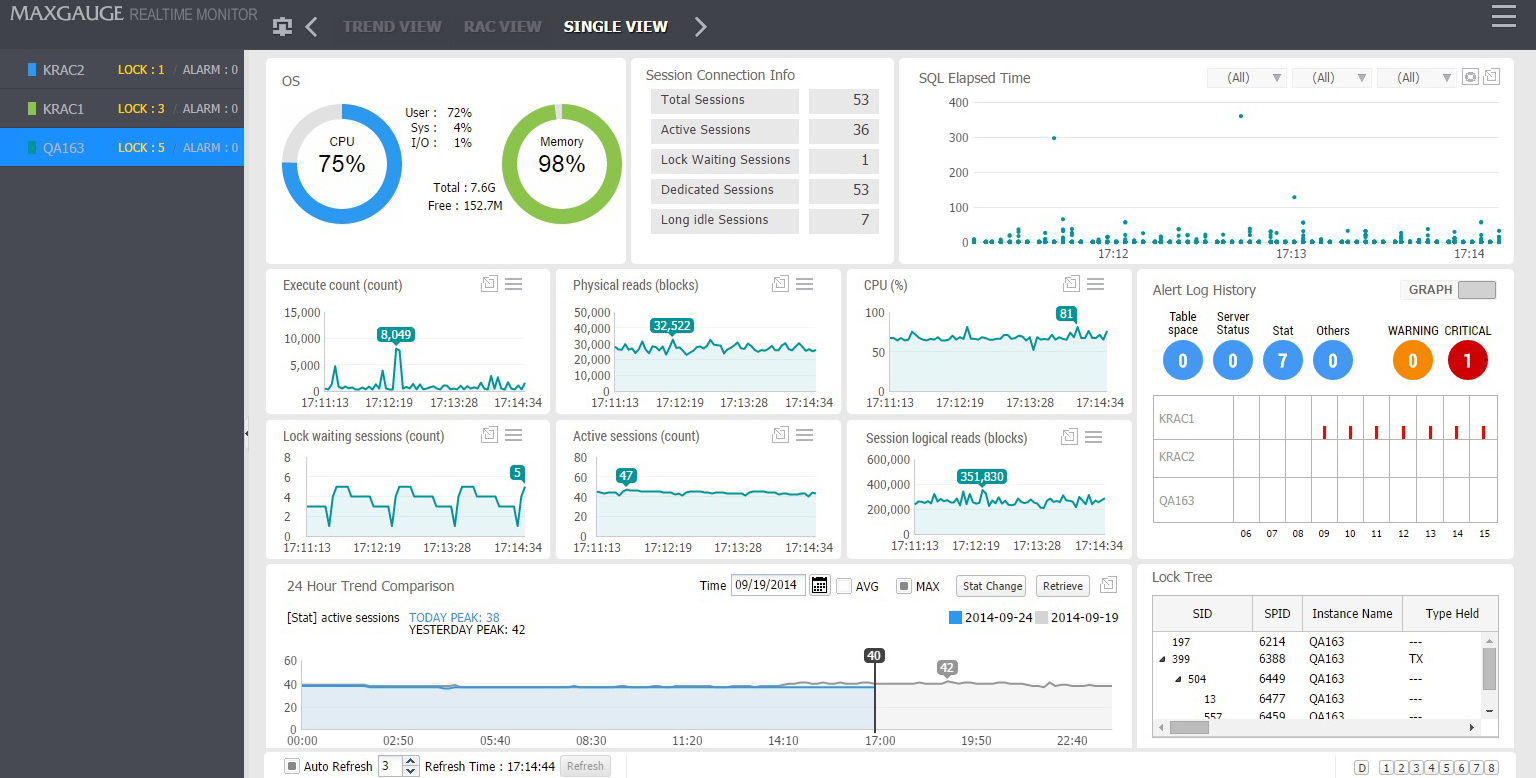The image size is (1536, 778).
Task: Click the SPID column header in Lock Tree
Action: pos(1277,614)
